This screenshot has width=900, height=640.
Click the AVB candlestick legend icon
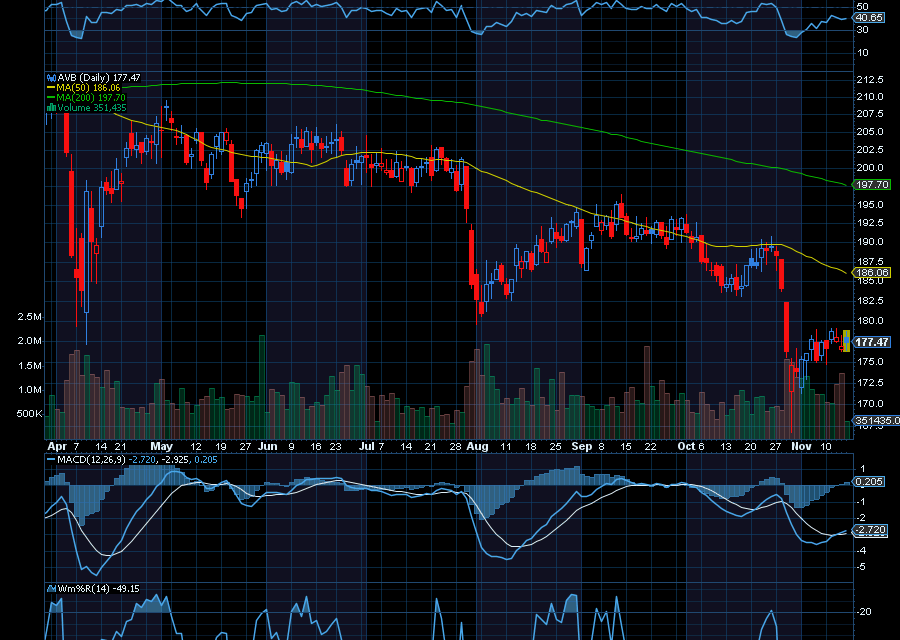coord(52,77)
